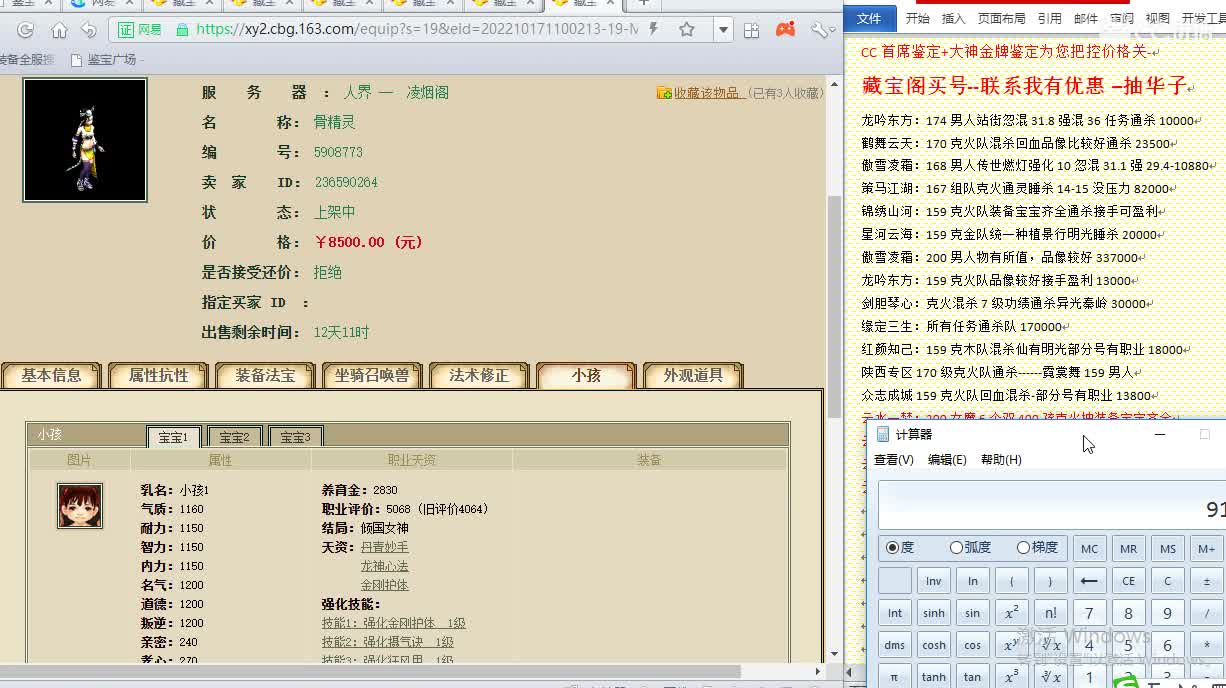
Task: Open the Word 插入 ribbon tab
Action: 954,18
